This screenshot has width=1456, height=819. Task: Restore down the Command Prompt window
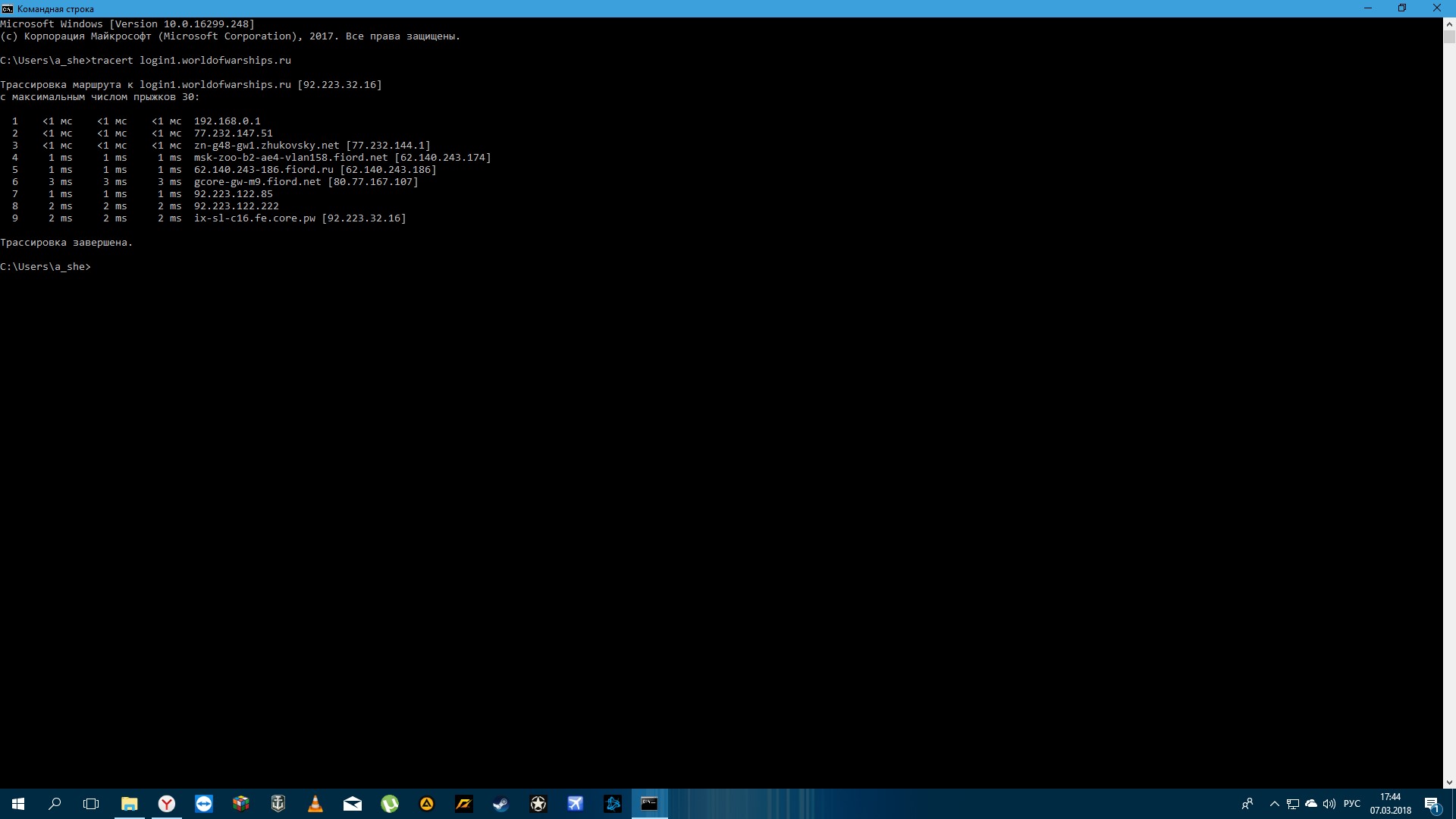1402,8
